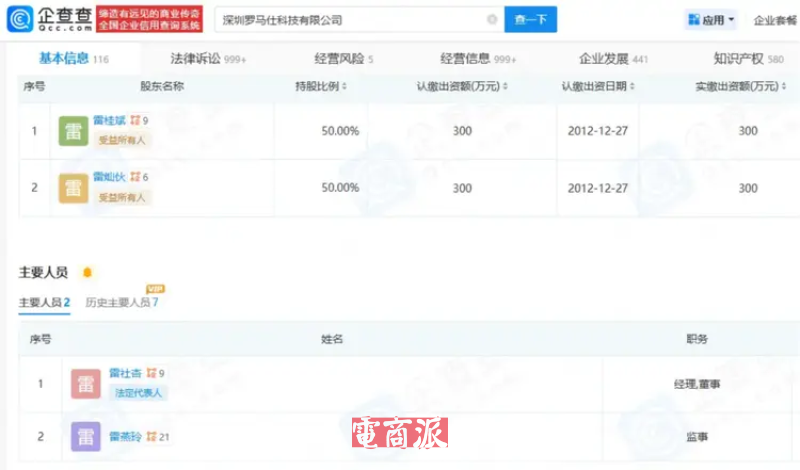Click the grid icon in 应用 button
This screenshot has height=470, width=800.
694,20
